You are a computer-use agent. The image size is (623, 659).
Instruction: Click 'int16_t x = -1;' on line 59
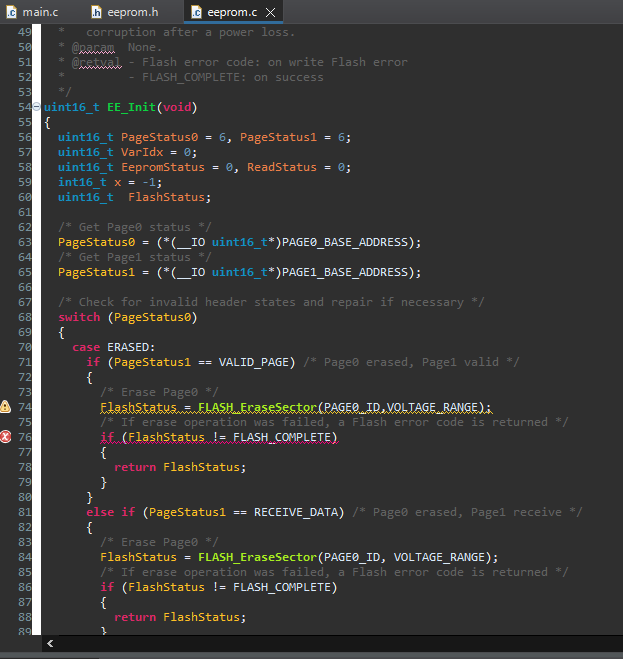tap(110, 182)
